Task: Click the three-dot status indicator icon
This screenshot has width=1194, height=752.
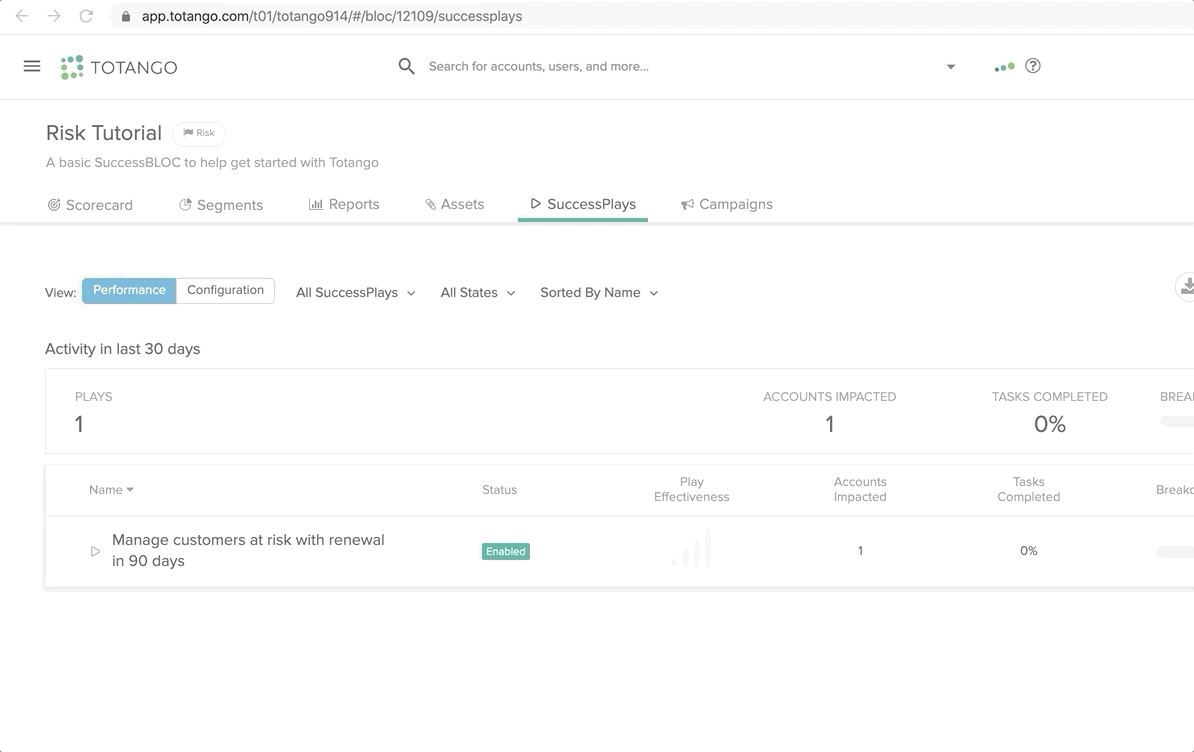Action: [1004, 67]
